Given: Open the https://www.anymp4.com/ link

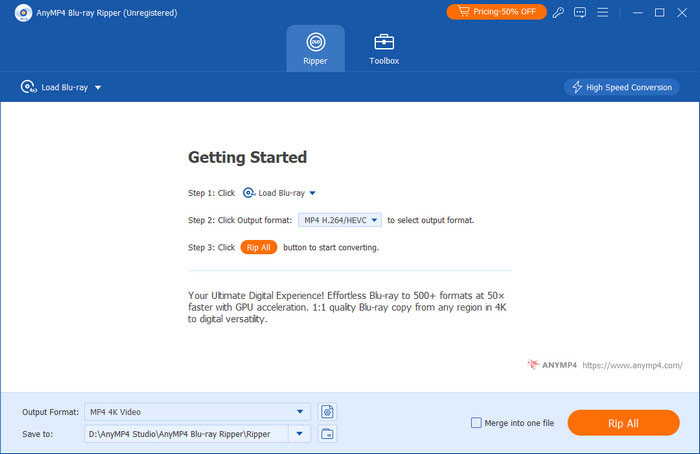Looking at the screenshot, I should [x=632, y=365].
